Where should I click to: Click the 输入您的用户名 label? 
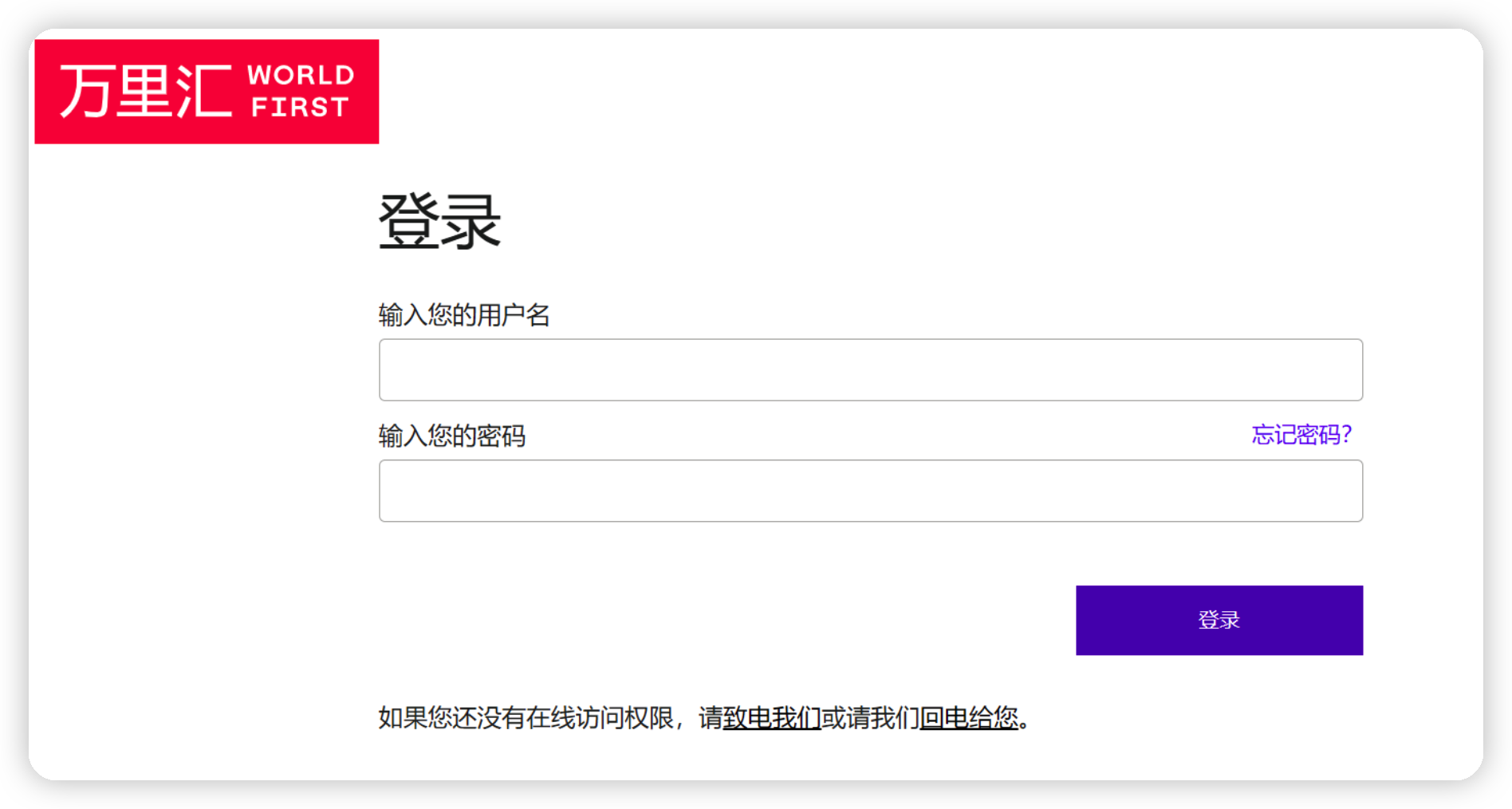pos(464,315)
